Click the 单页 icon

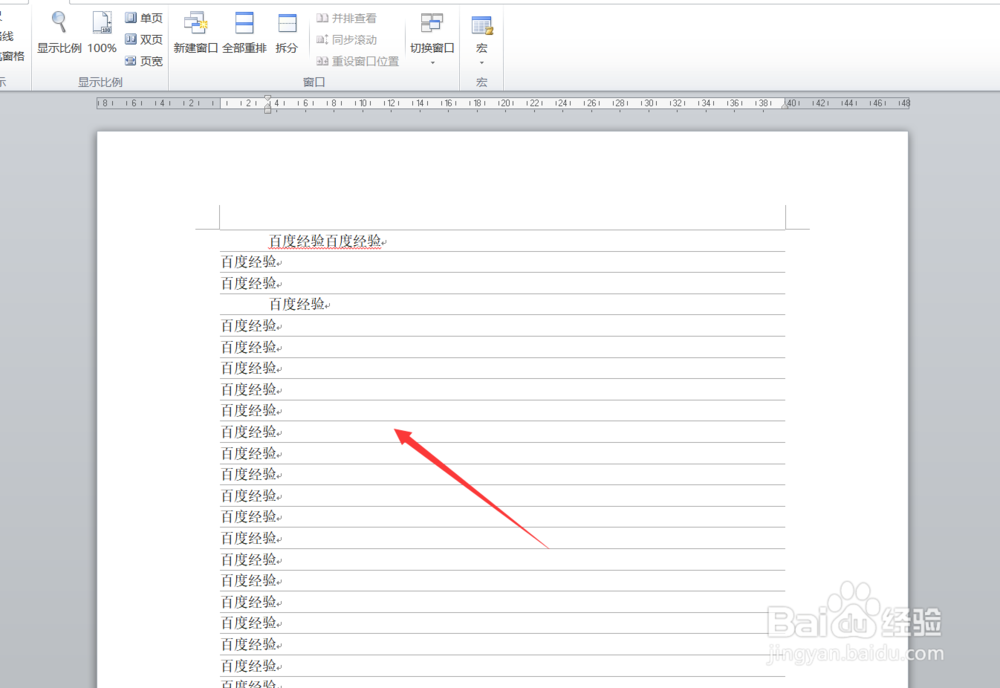(131, 18)
